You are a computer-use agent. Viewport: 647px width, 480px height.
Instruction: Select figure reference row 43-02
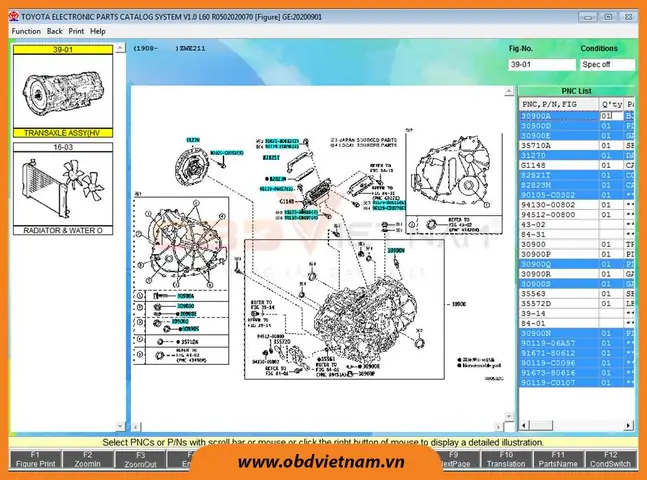pyautogui.click(x=577, y=225)
